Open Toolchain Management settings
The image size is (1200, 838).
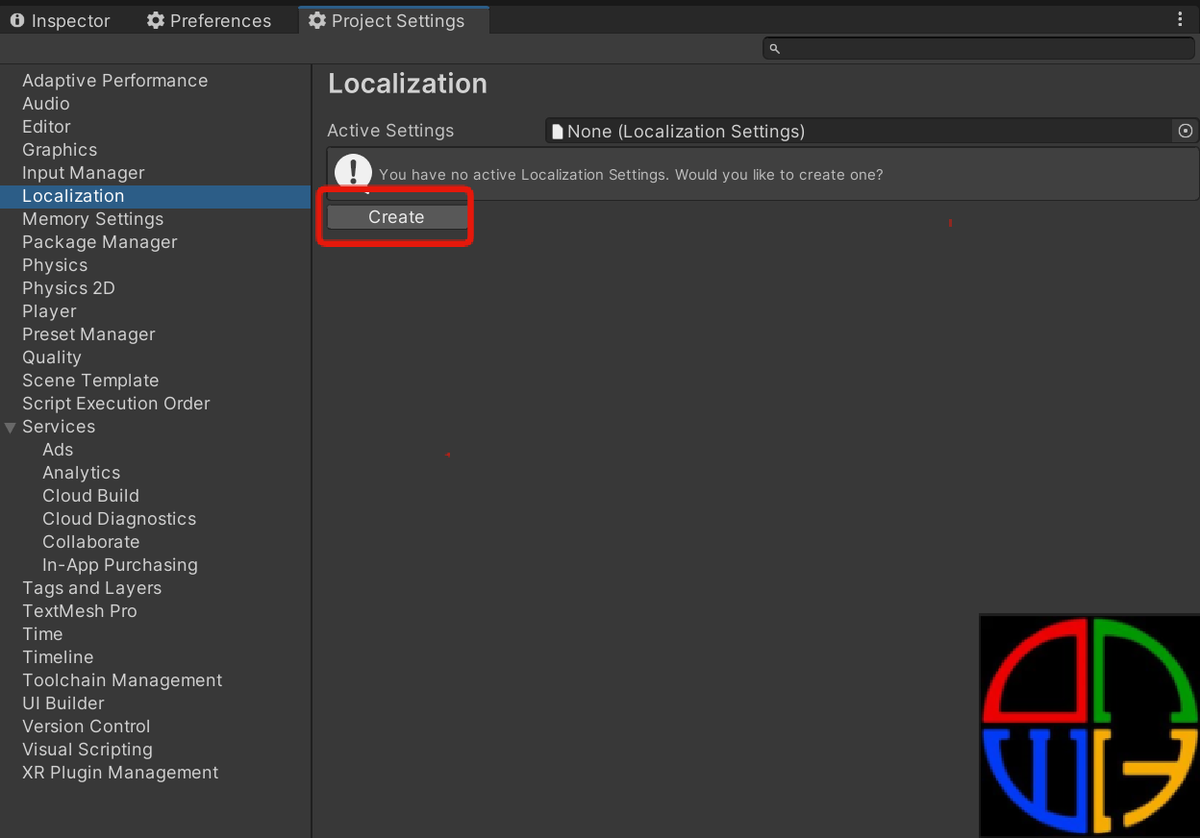(122, 680)
